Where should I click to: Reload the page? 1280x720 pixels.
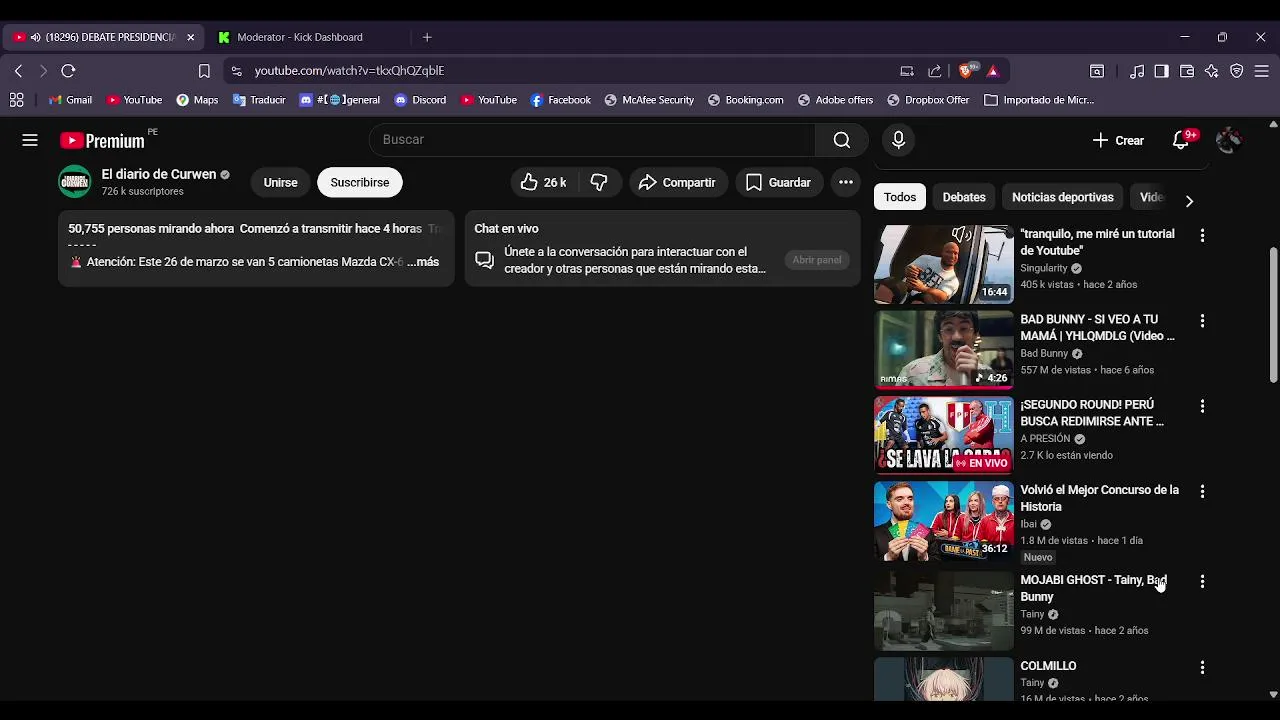(x=68, y=71)
